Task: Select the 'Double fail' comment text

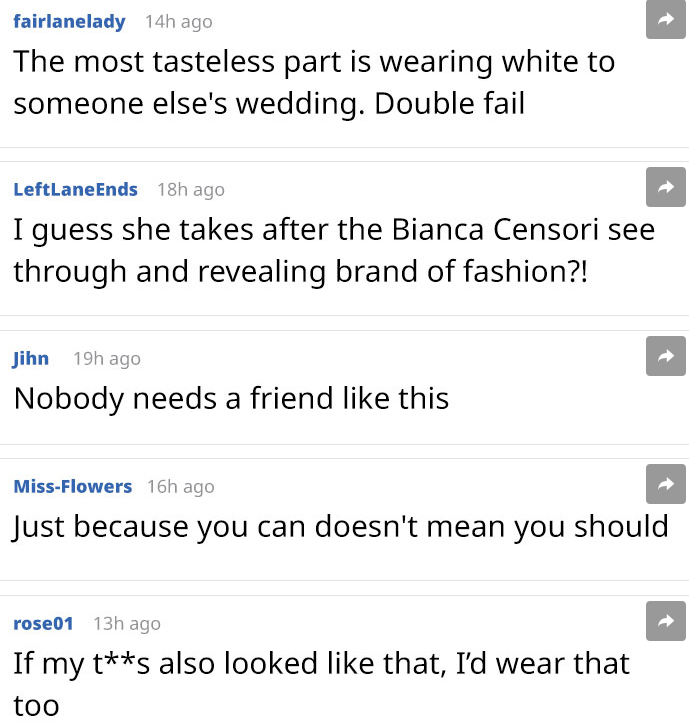Action: (x=313, y=82)
